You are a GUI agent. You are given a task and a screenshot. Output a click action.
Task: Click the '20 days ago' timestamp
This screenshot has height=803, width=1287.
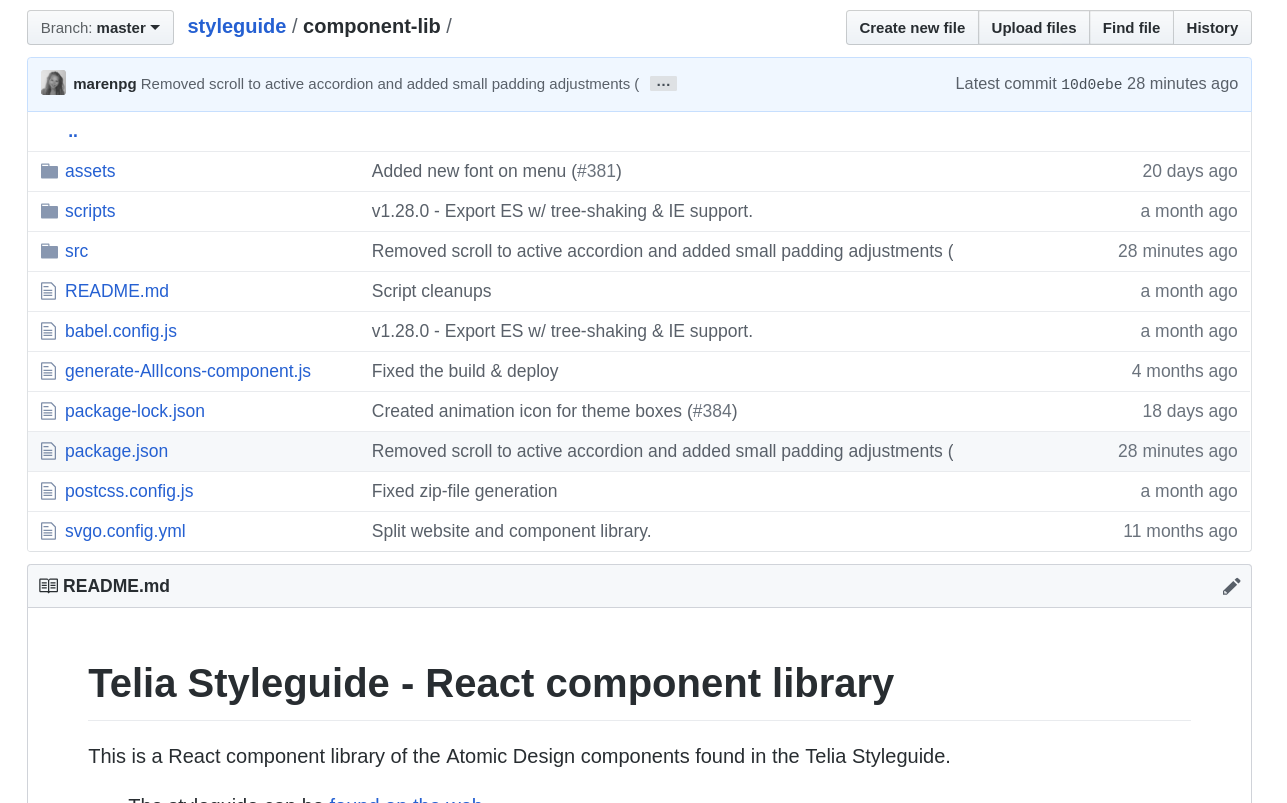(x=1190, y=171)
